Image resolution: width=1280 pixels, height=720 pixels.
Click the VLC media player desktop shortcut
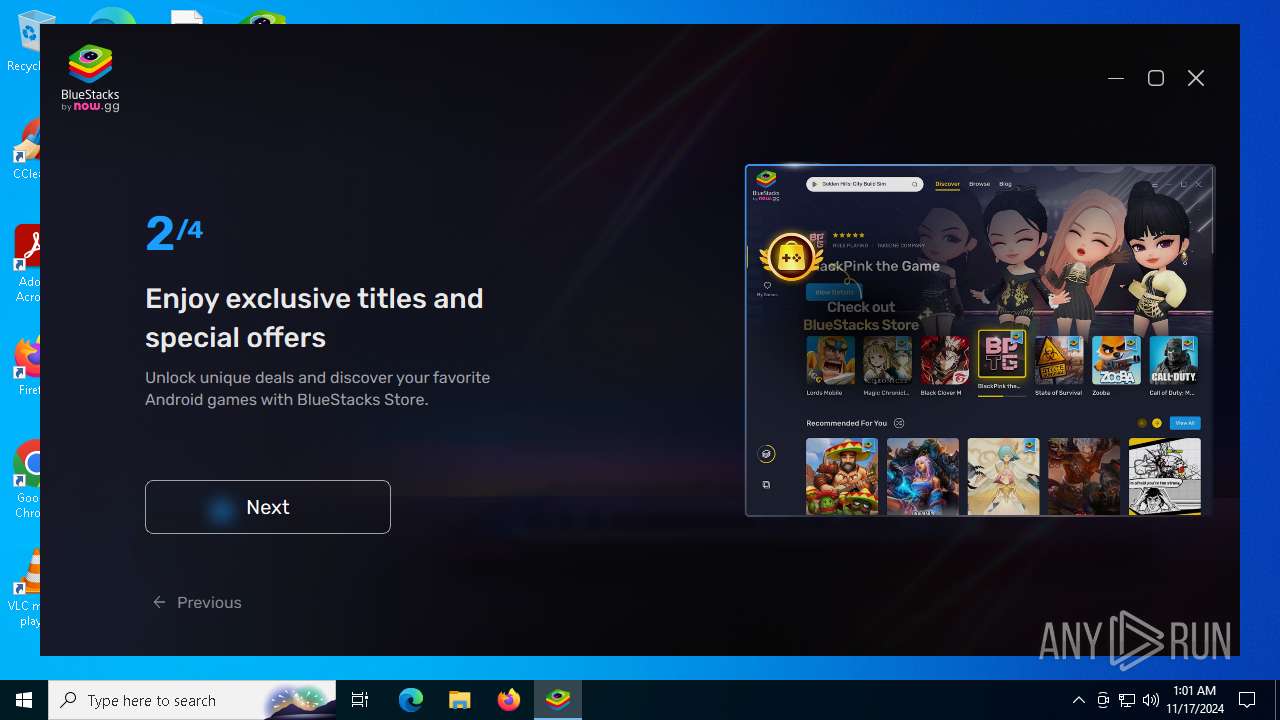(x=25, y=588)
